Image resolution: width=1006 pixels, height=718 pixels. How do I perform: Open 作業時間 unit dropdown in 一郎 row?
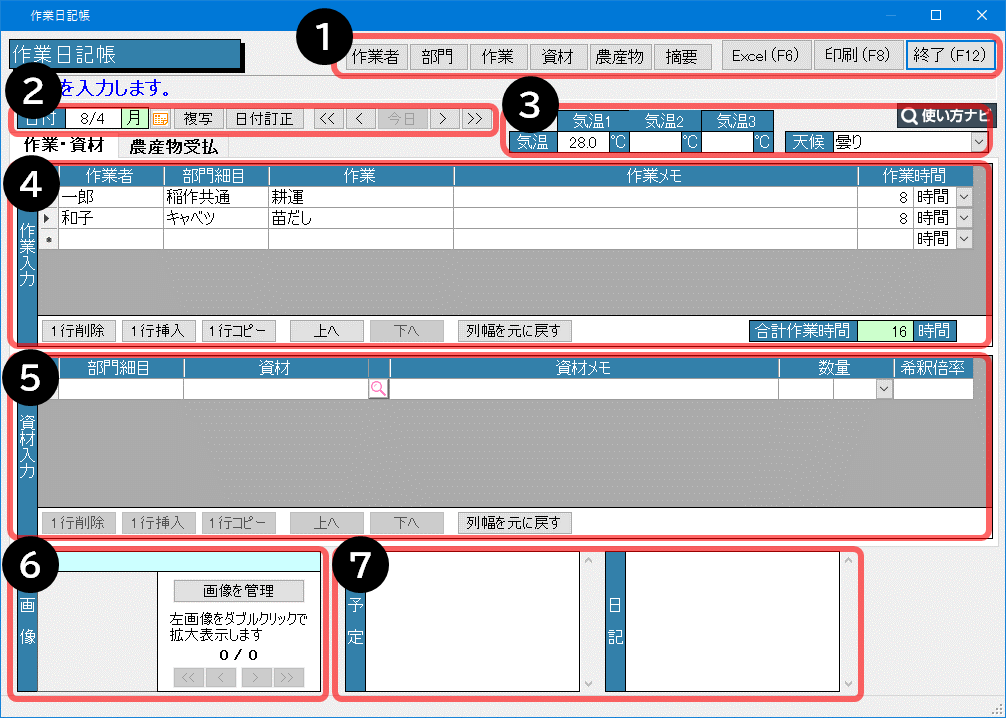(x=964, y=197)
